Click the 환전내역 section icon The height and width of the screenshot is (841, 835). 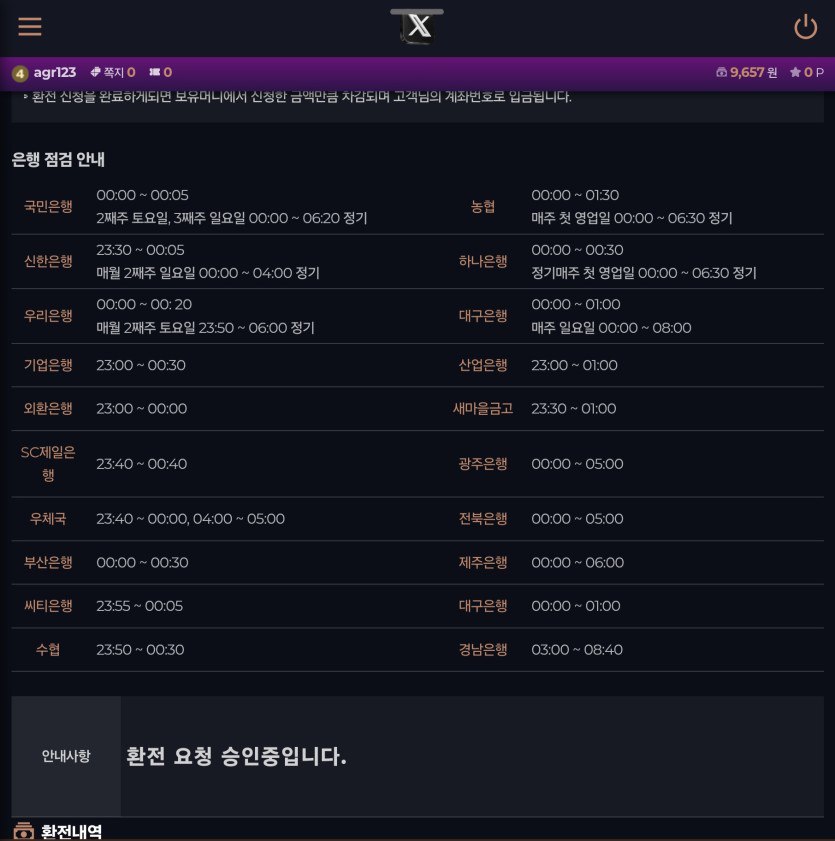coord(23,831)
